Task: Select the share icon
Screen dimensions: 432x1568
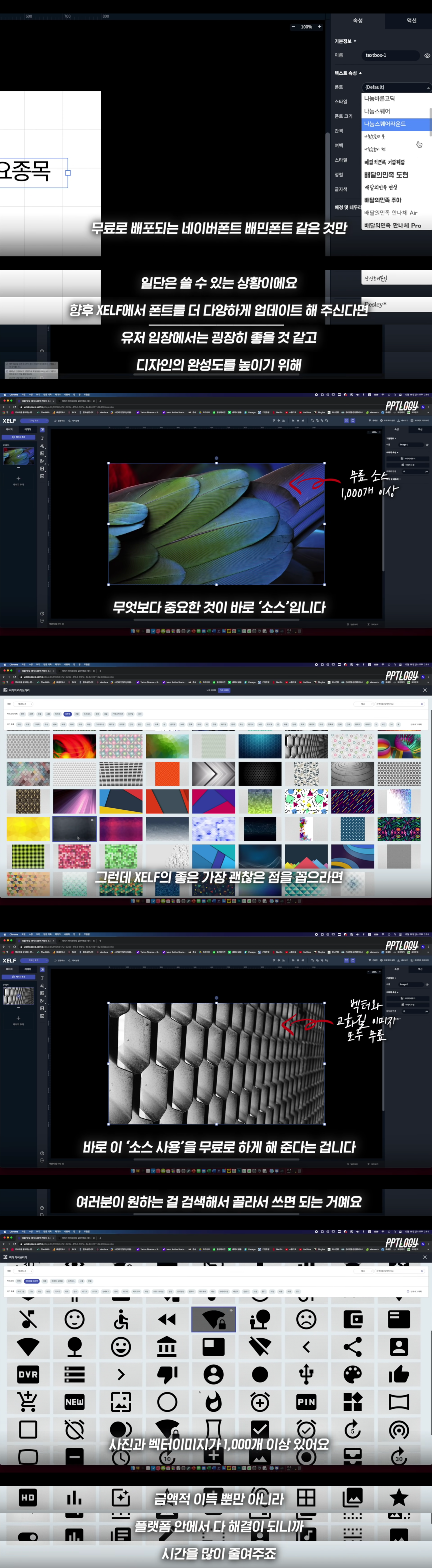Action: [x=353, y=1346]
